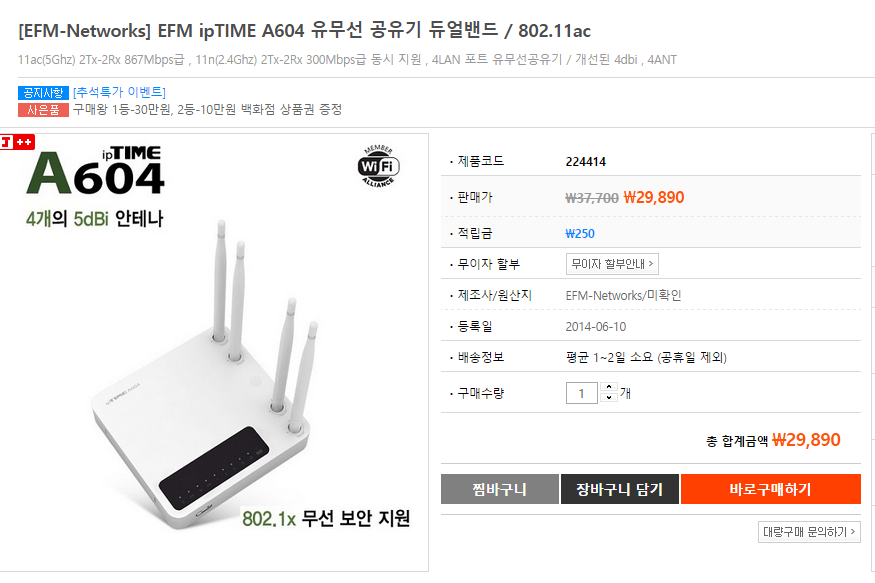Click the ₩29,890 sale price
The height and width of the screenshot is (583, 875).
pos(653,197)
